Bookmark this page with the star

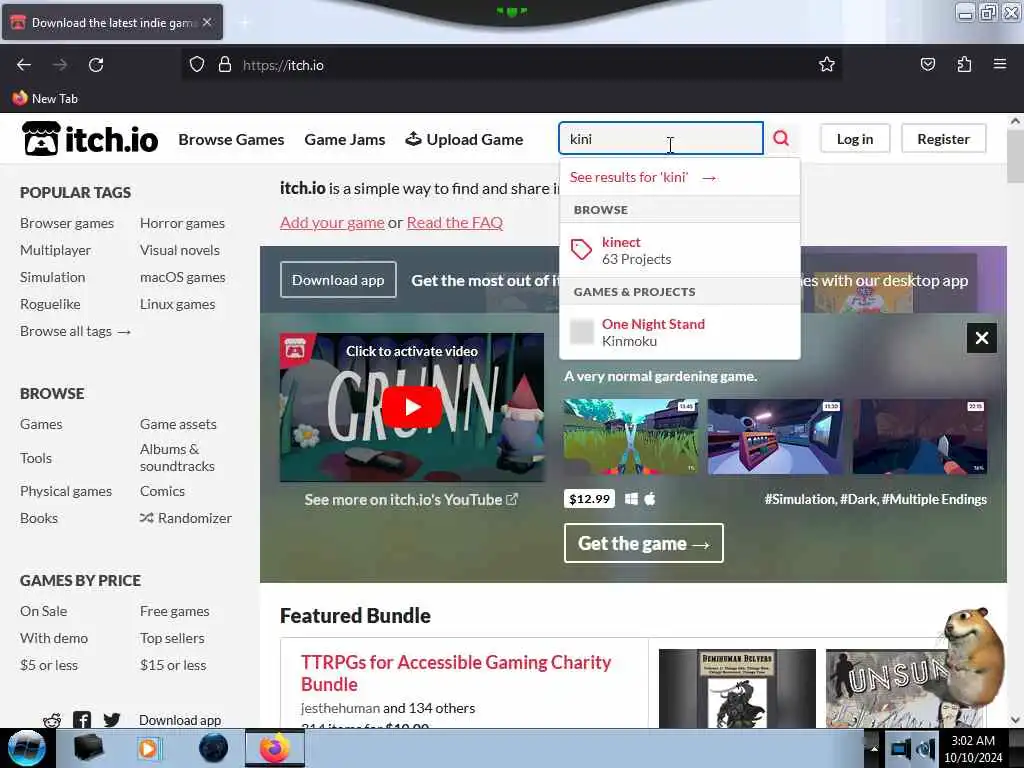[827, 65]
